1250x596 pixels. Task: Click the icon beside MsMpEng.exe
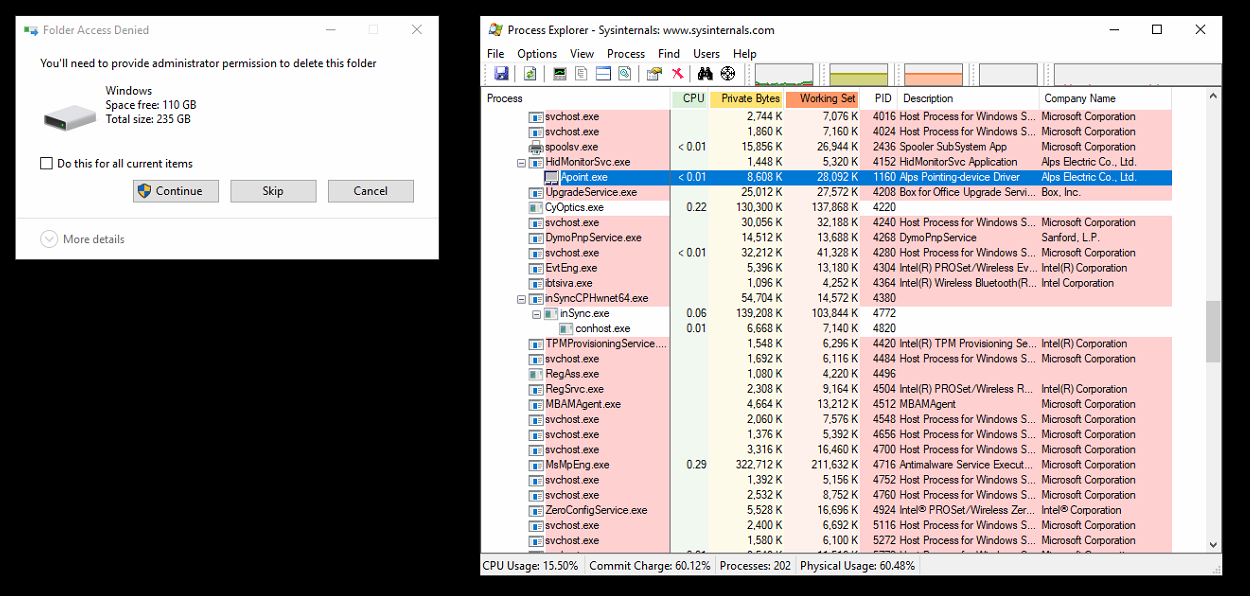pyautogui.click(x=536, y=465)
